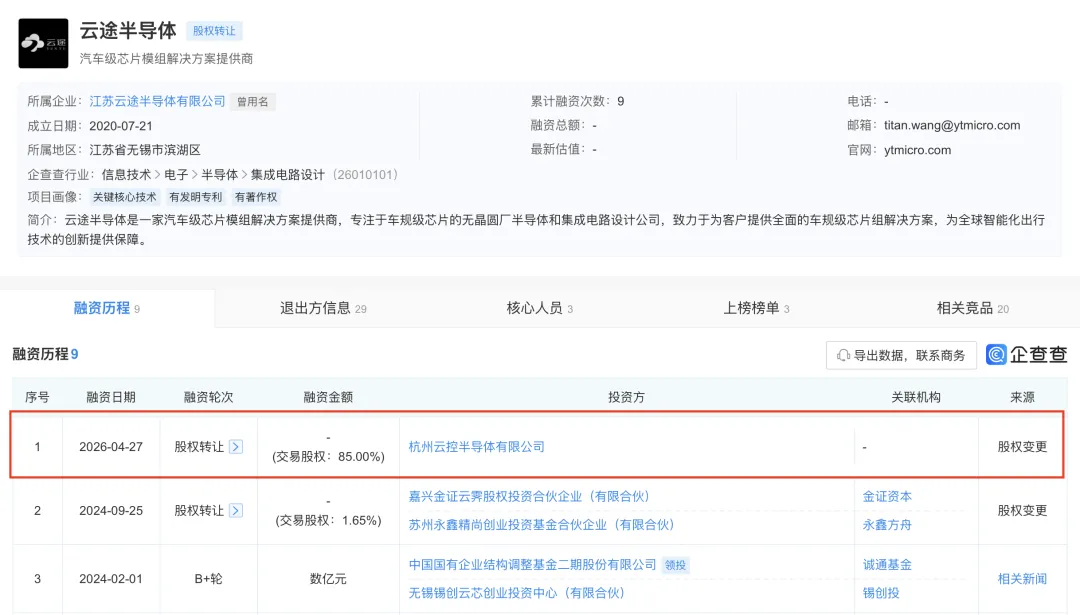This screenshot has height=615, width=1080.
Task: Click 股权变更 source in row 2024-09-25
Action: coord(1022,510)
